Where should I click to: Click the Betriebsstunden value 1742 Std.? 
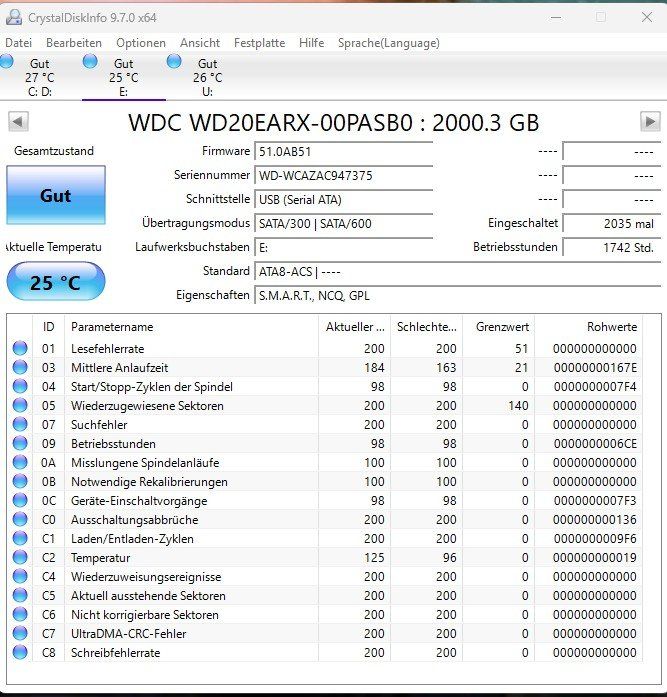pos(611,248)
